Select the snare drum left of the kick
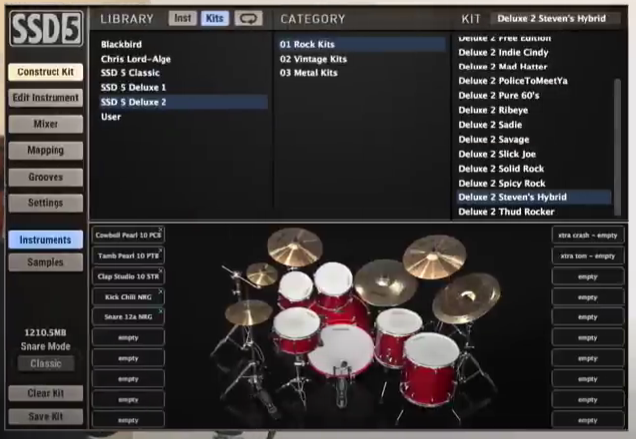 (297, 329)
